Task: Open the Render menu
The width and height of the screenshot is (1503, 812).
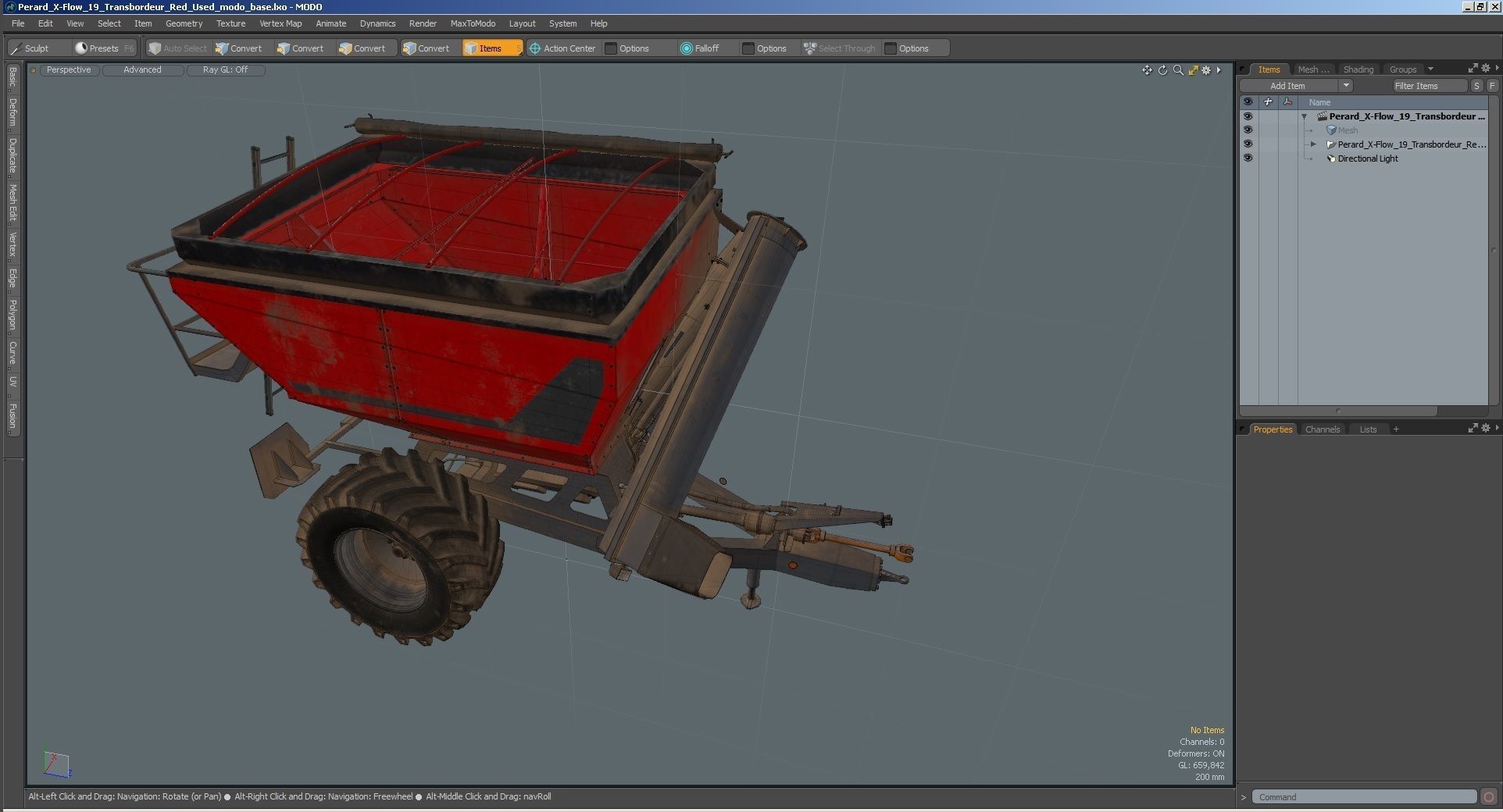Action: pos(423,23)
